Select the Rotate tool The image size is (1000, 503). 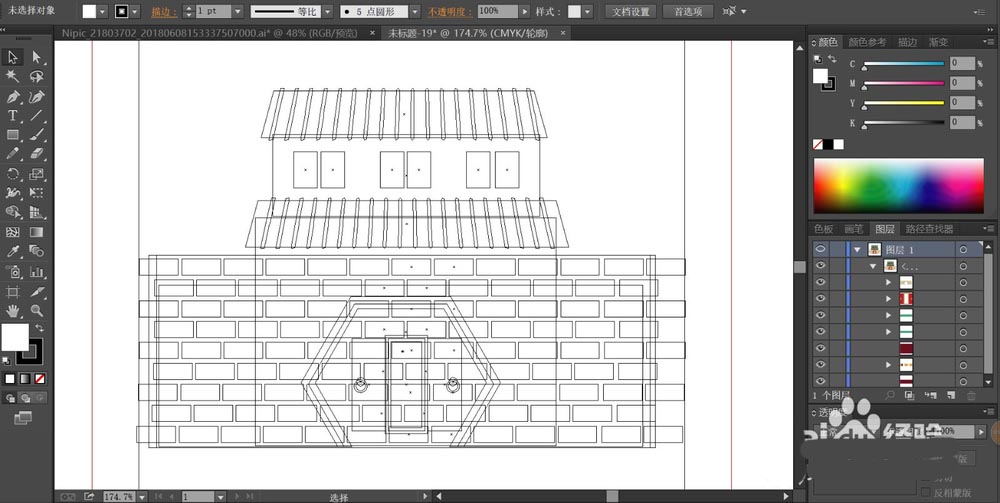click(x=13, y=174)
